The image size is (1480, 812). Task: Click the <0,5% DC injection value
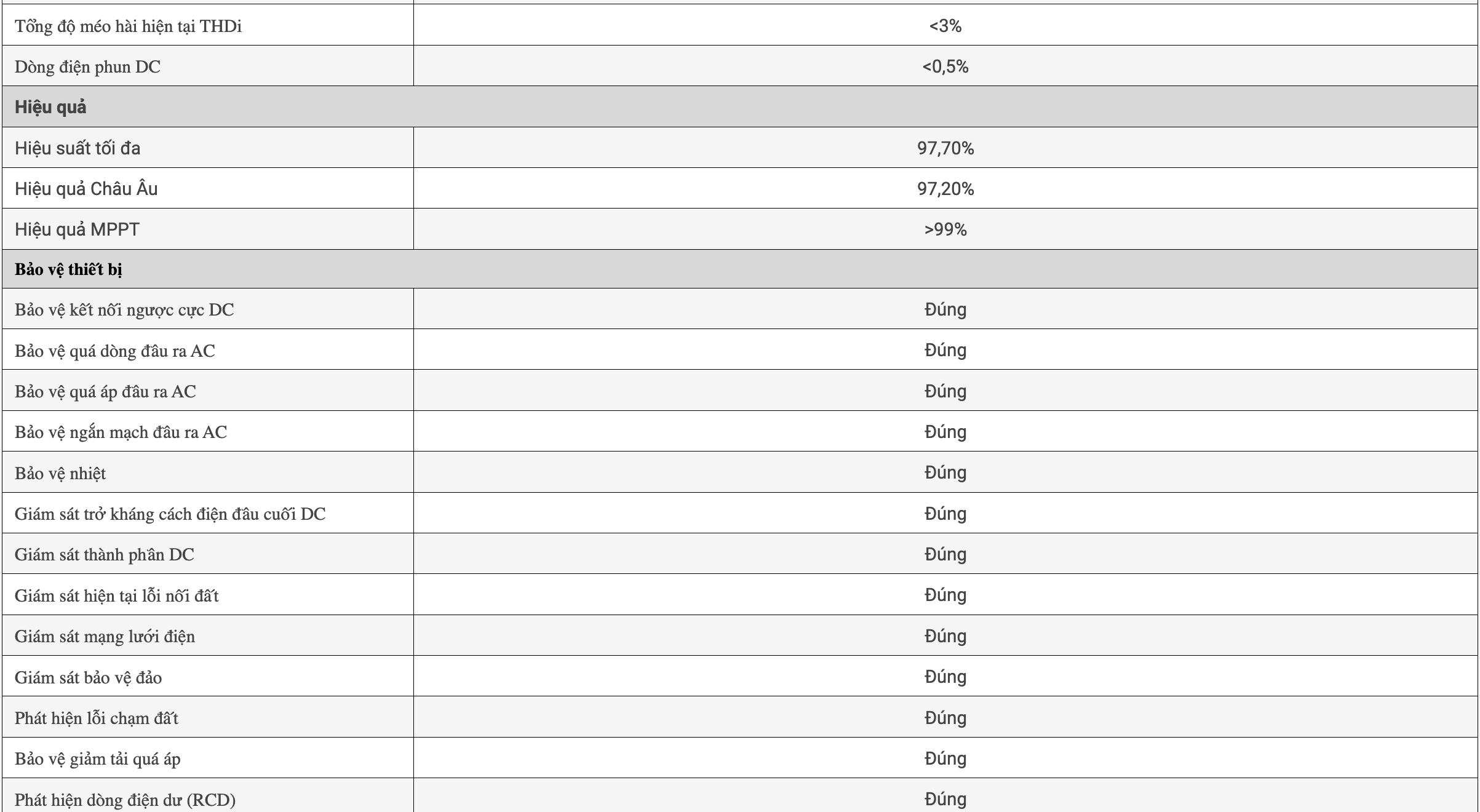coord(945,66)
